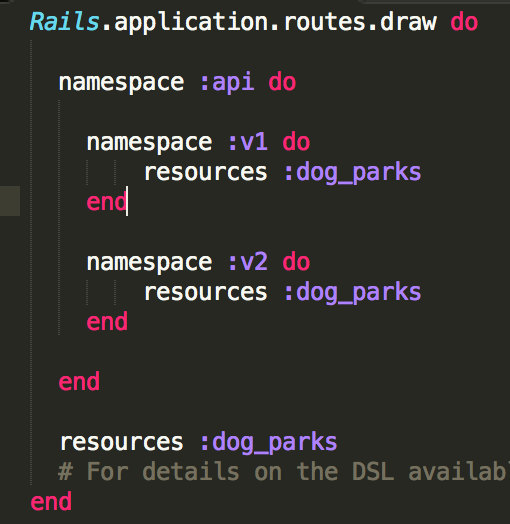Click the word Rails on first line

point(65,22)
